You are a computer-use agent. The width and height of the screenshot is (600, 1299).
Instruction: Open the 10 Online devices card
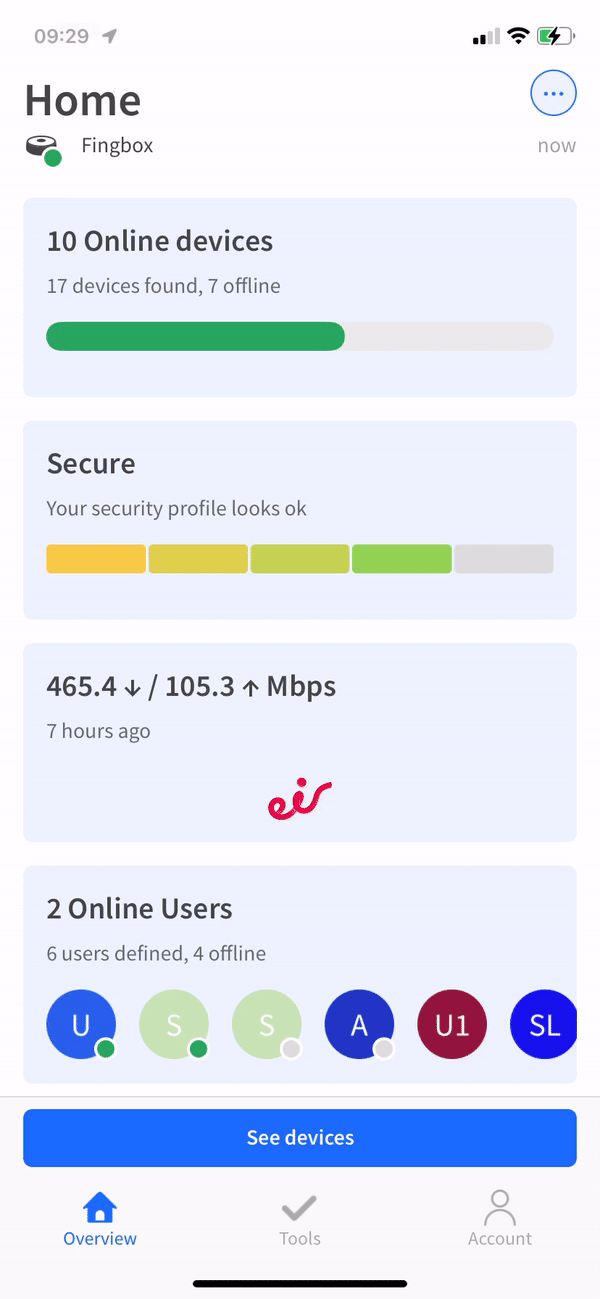[299, 296]
